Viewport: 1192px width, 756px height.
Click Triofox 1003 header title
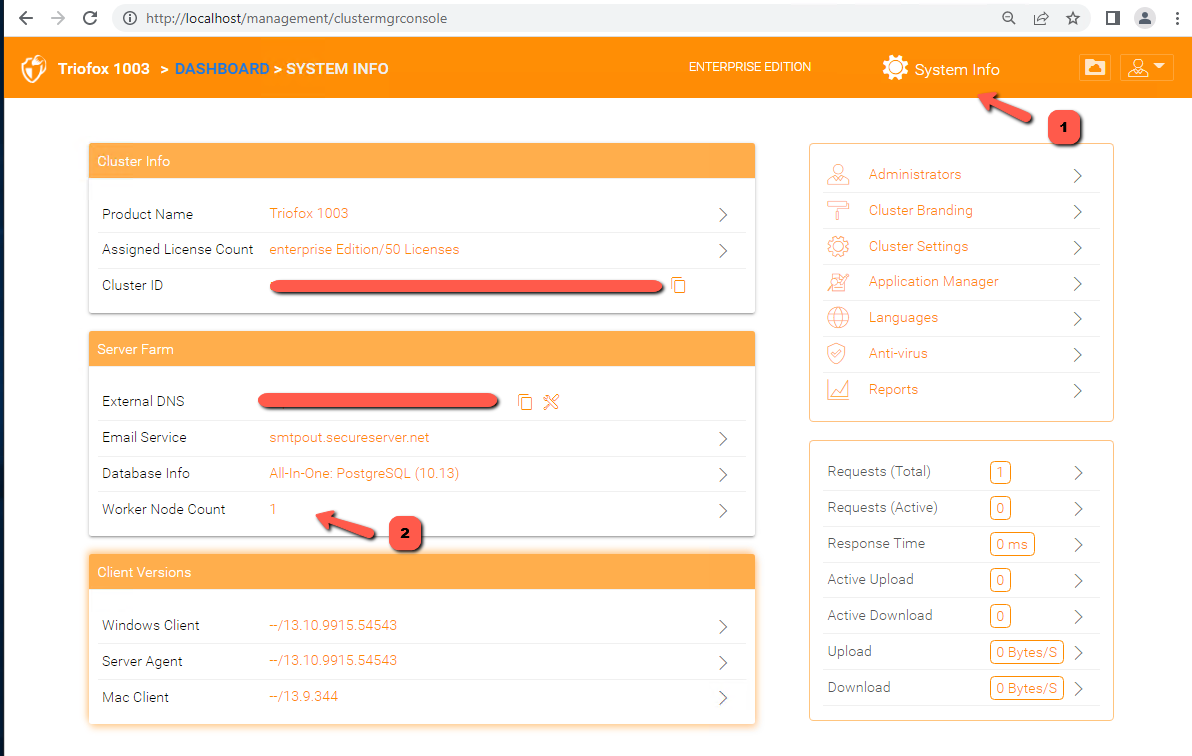pos(104,68)
